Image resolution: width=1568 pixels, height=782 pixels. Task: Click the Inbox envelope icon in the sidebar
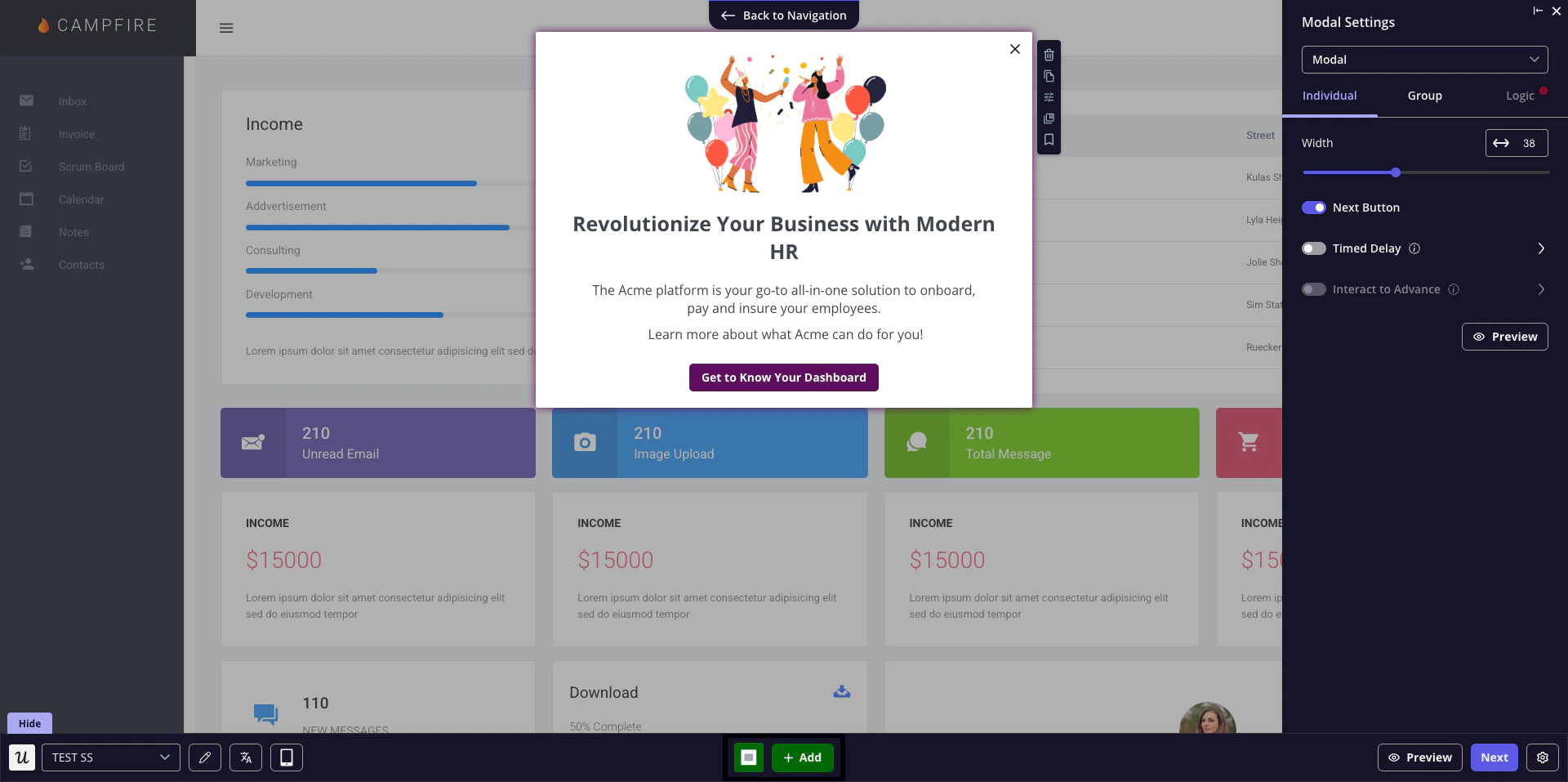pyautogui.click(x=26, y=101)
